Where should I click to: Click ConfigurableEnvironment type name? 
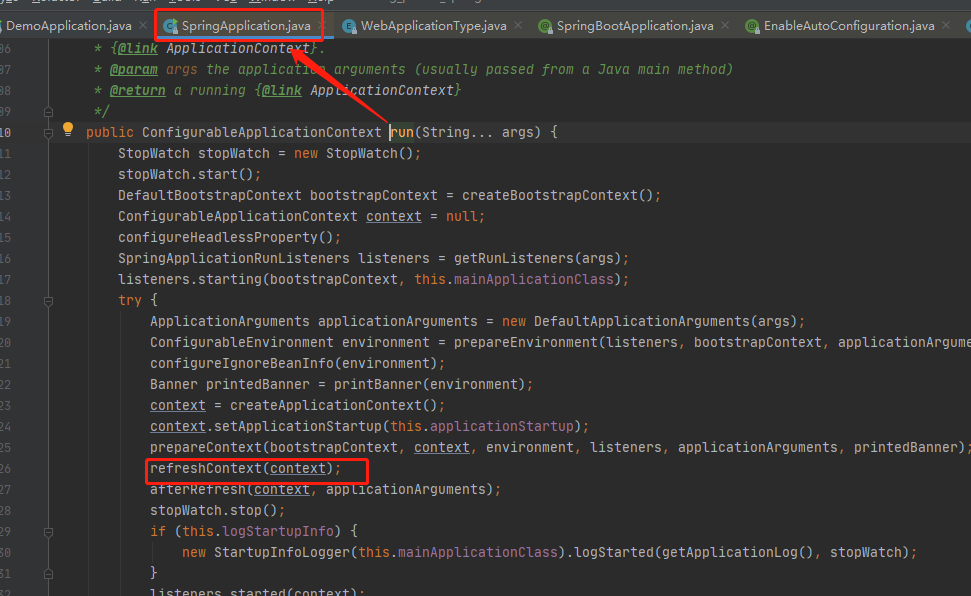[242, 343]
